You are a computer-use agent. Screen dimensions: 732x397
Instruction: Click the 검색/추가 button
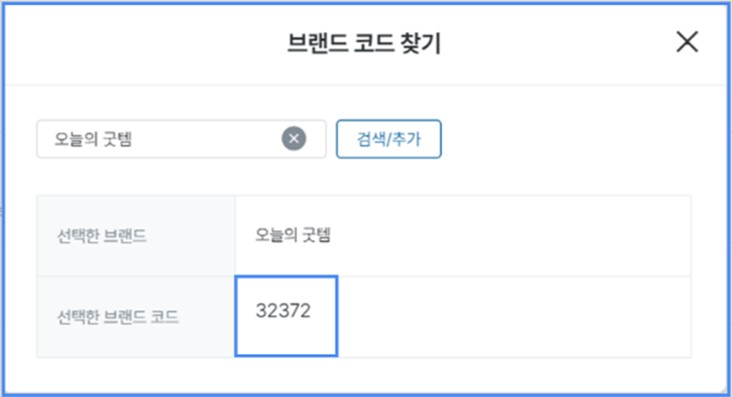pos(388,139)
